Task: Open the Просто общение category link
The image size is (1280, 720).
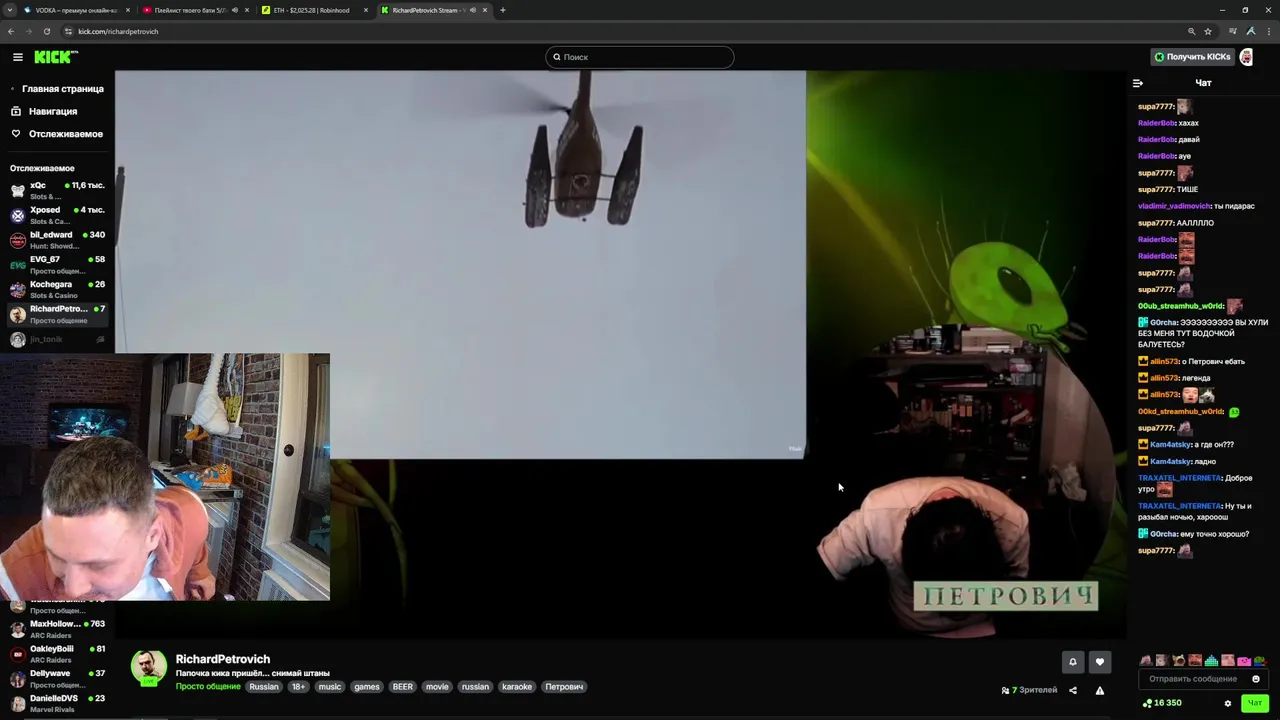Action: point(208,687)
